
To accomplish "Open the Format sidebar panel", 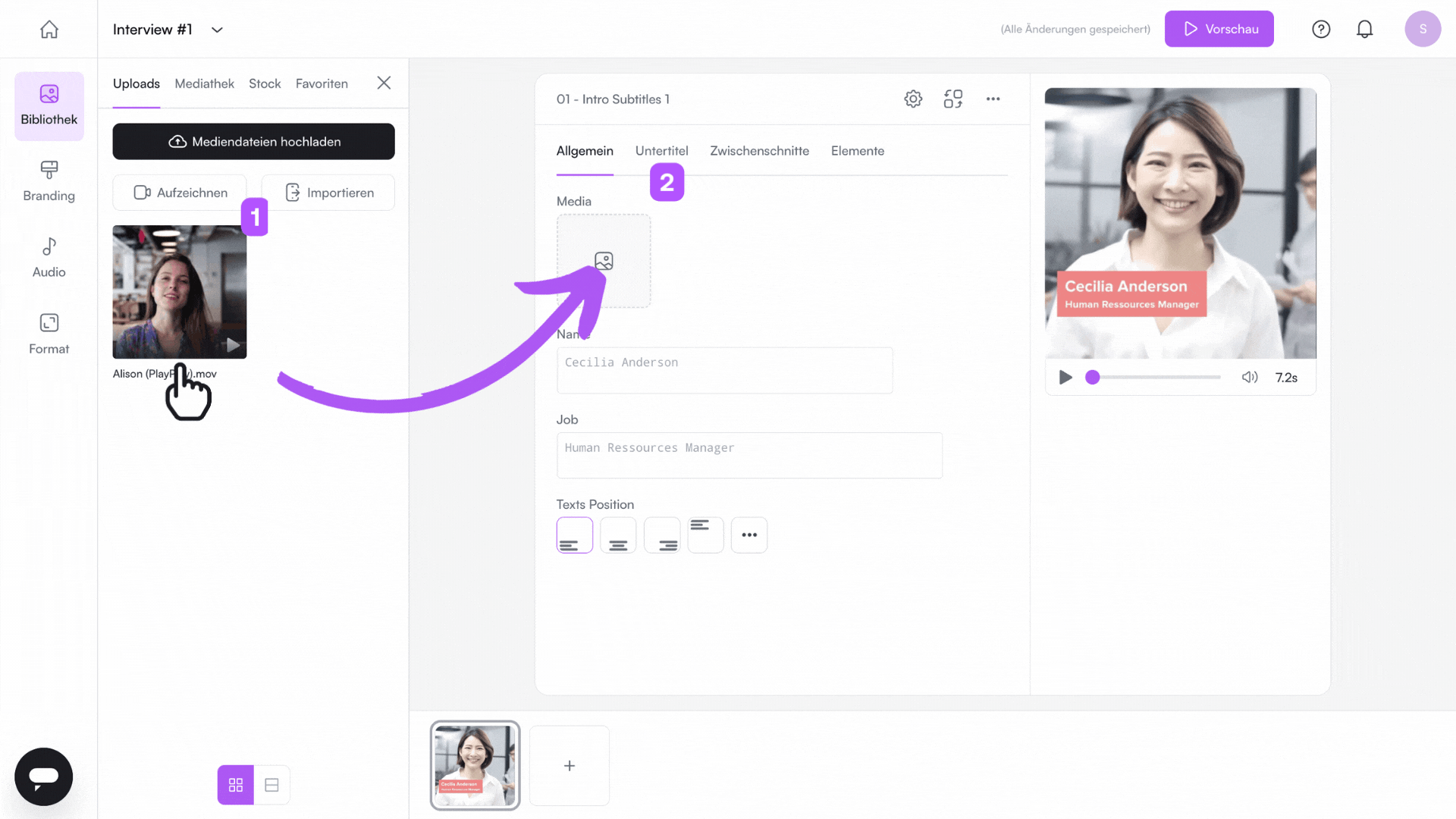I will point(49,334).
